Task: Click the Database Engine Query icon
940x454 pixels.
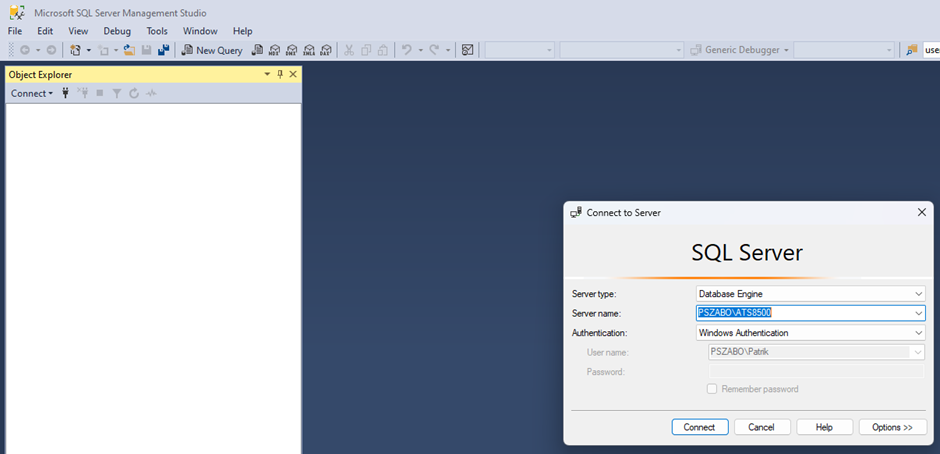Action: [257, 50]
